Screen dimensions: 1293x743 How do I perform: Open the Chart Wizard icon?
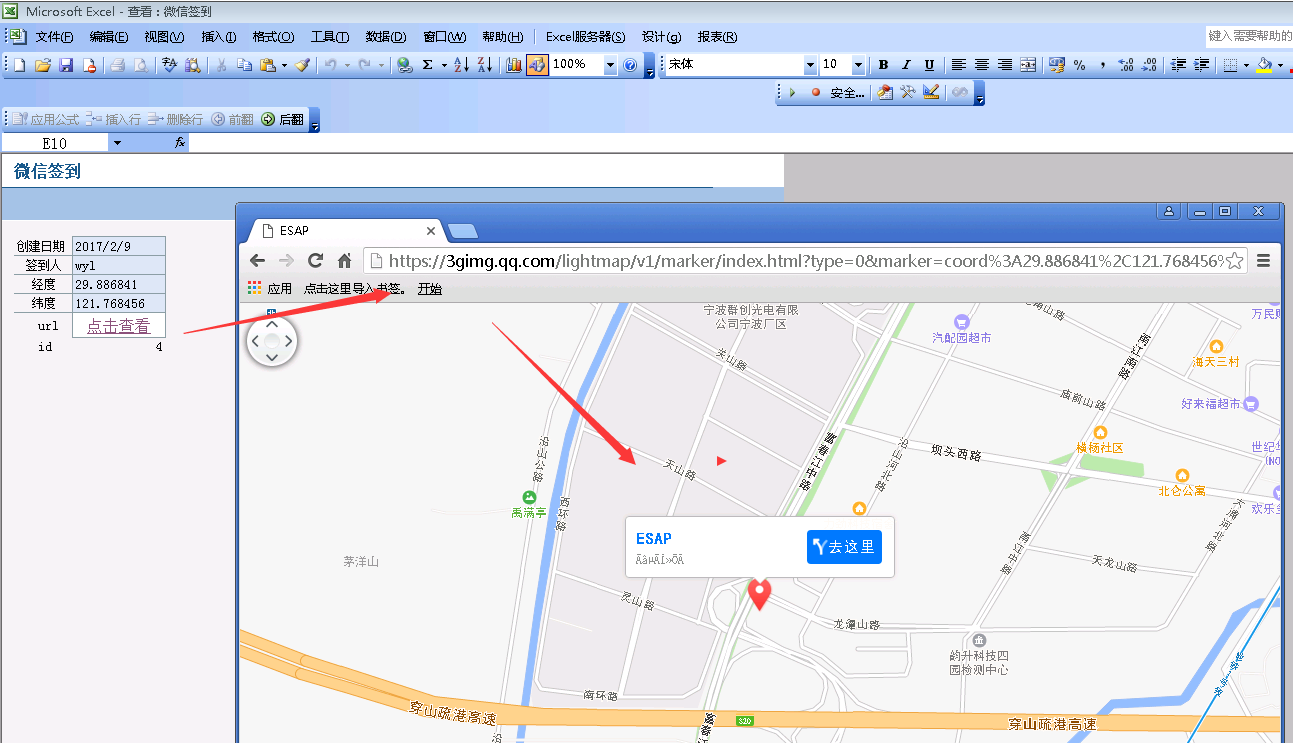(514, 65)
